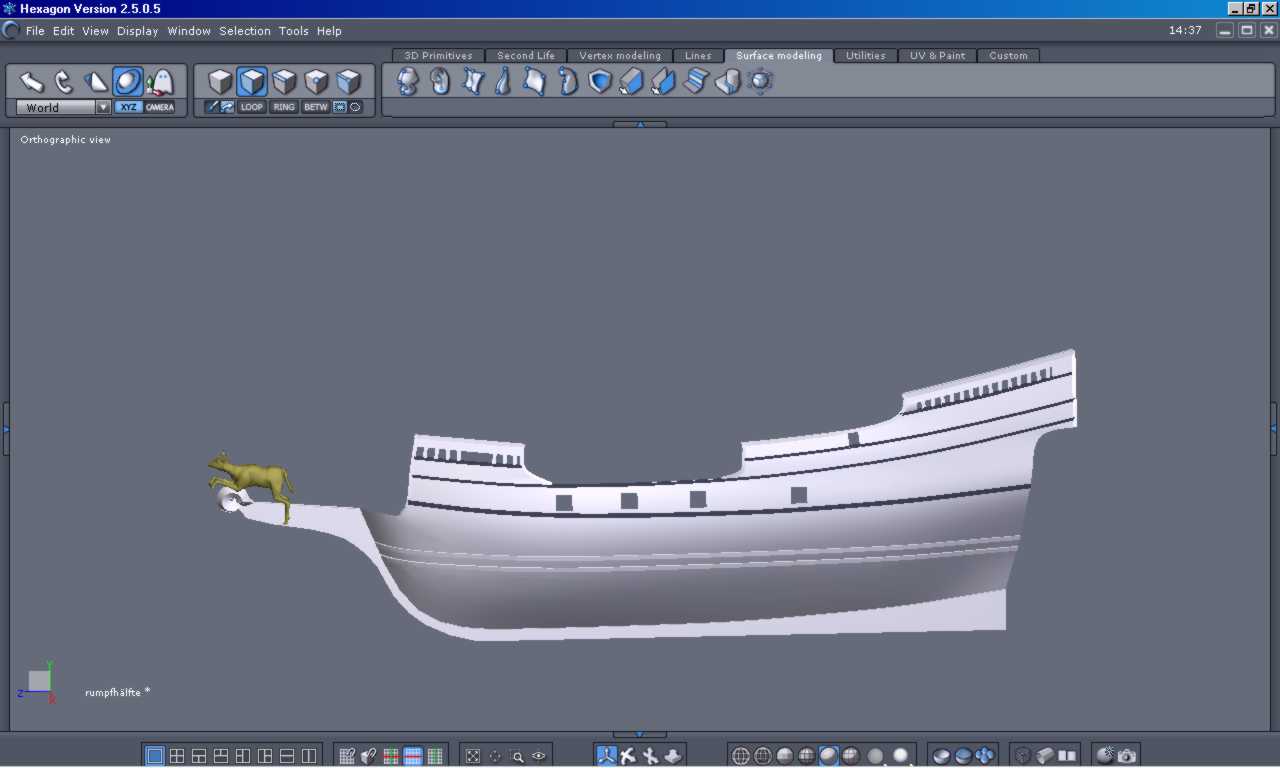Switch to the UV & Paint tab
This screenshot has height=768, width=1280.
coord(937,56)
